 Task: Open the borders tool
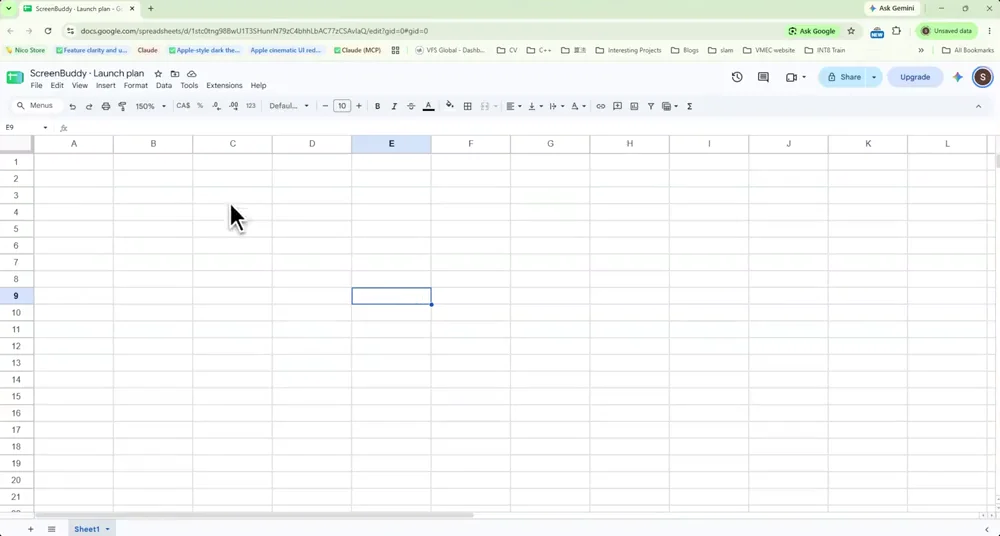pyautogui.click(x=467, y=106)
